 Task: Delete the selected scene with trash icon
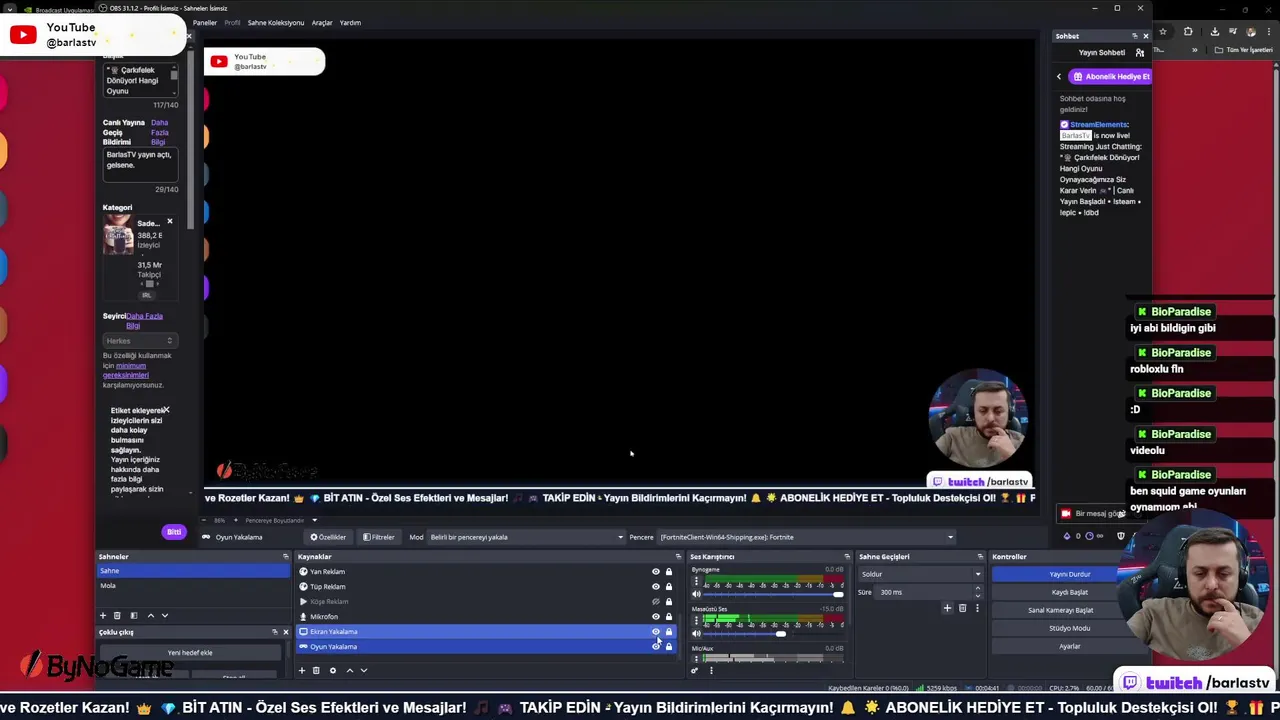coord(117,615)
